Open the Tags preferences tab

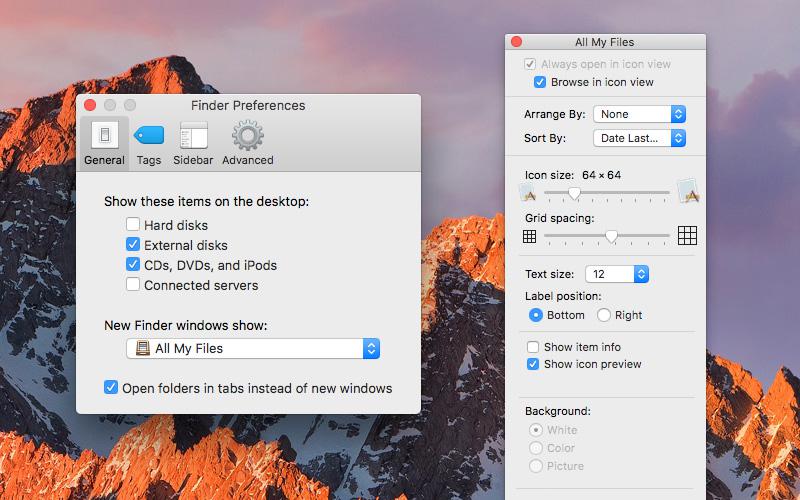(x=148, y=144)
